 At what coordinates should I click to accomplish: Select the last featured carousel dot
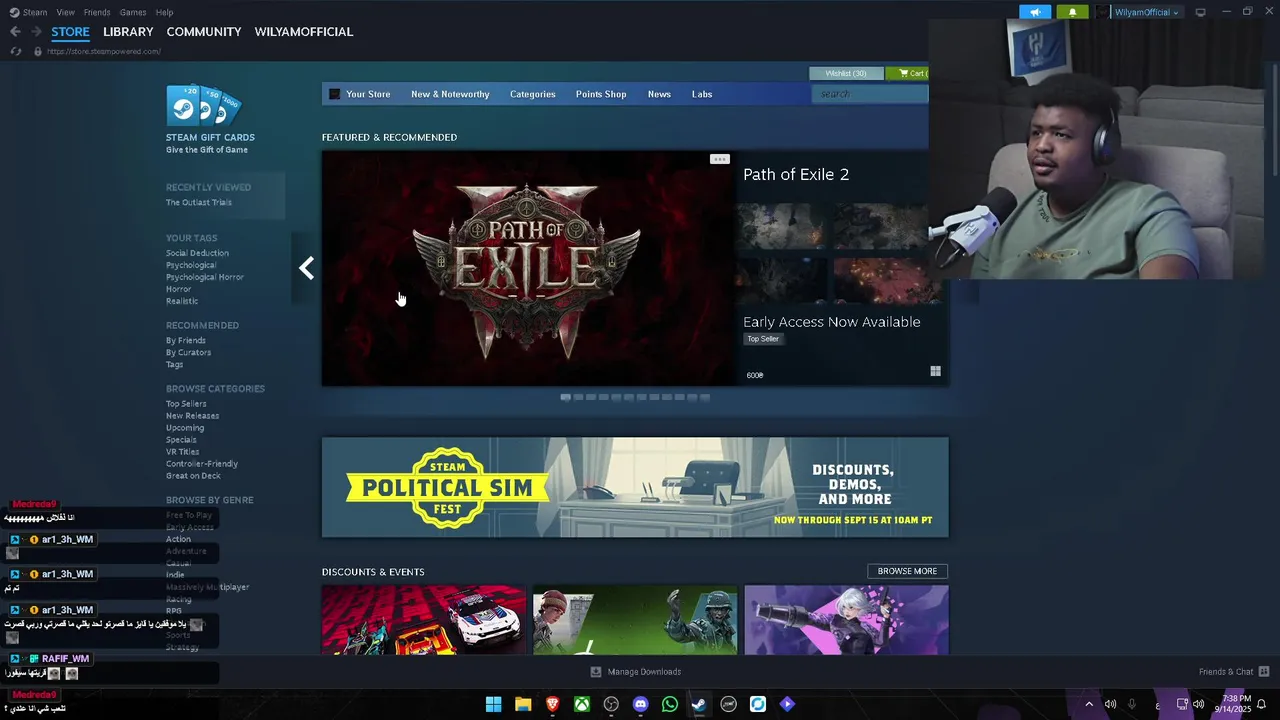click(705, 397)
